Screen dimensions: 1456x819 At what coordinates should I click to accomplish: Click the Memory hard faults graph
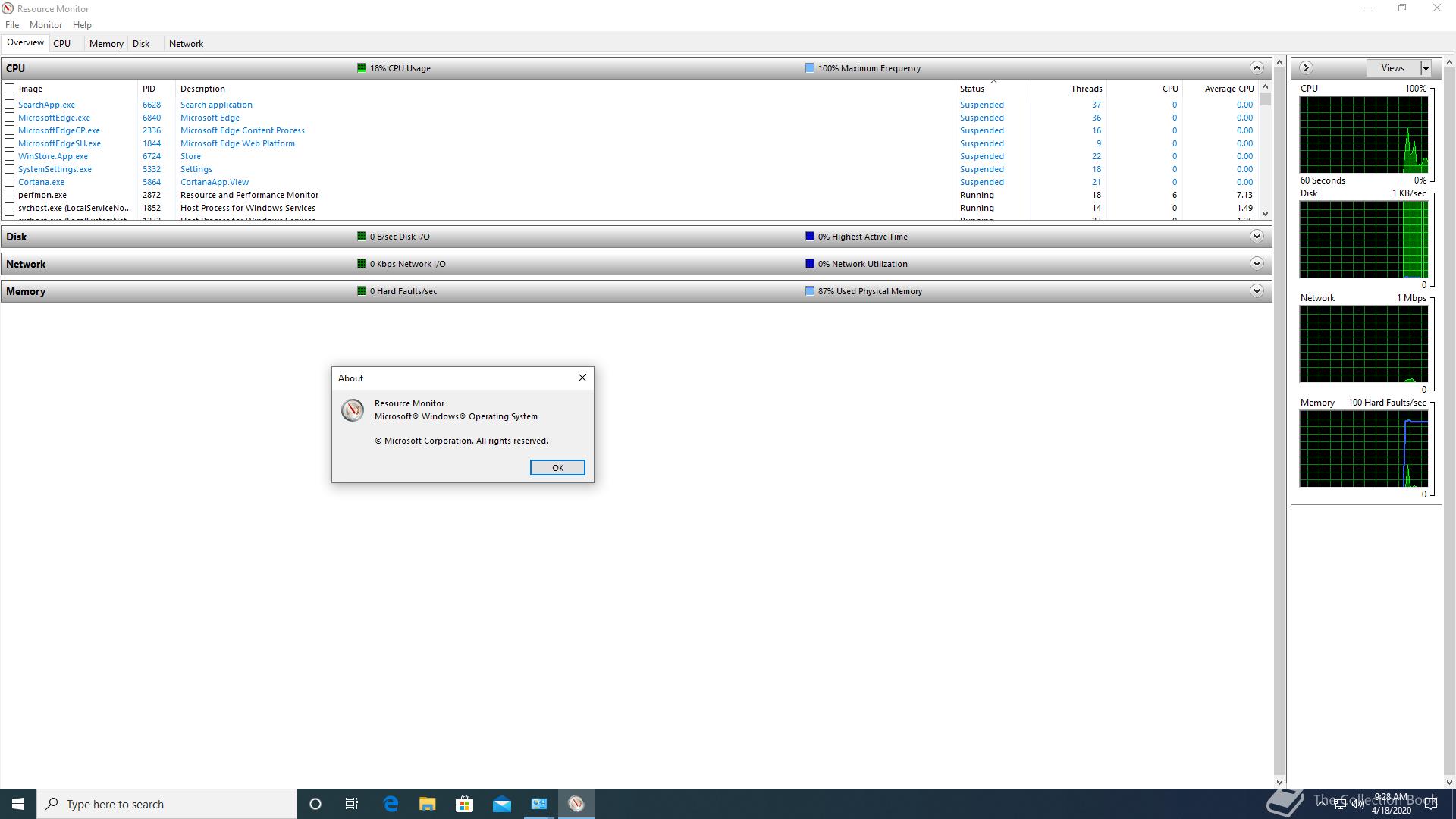(1363, 449)
